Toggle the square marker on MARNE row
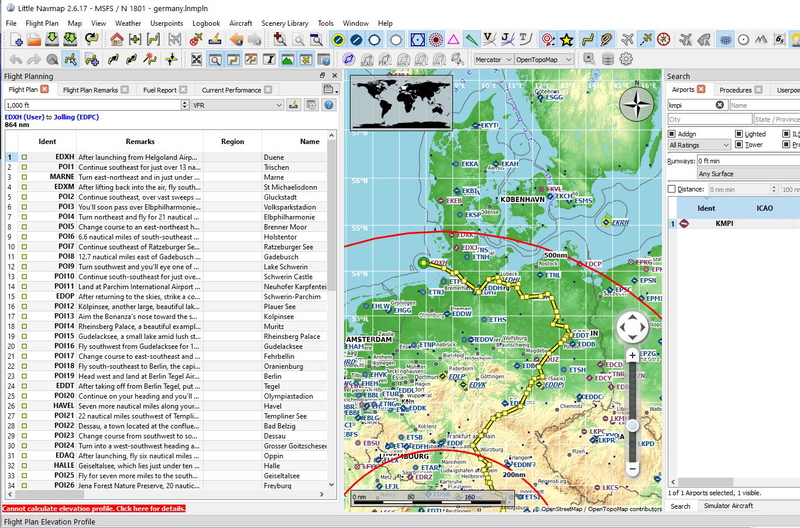This screenshot has height=528, width=800. click(x=24, y=177)
